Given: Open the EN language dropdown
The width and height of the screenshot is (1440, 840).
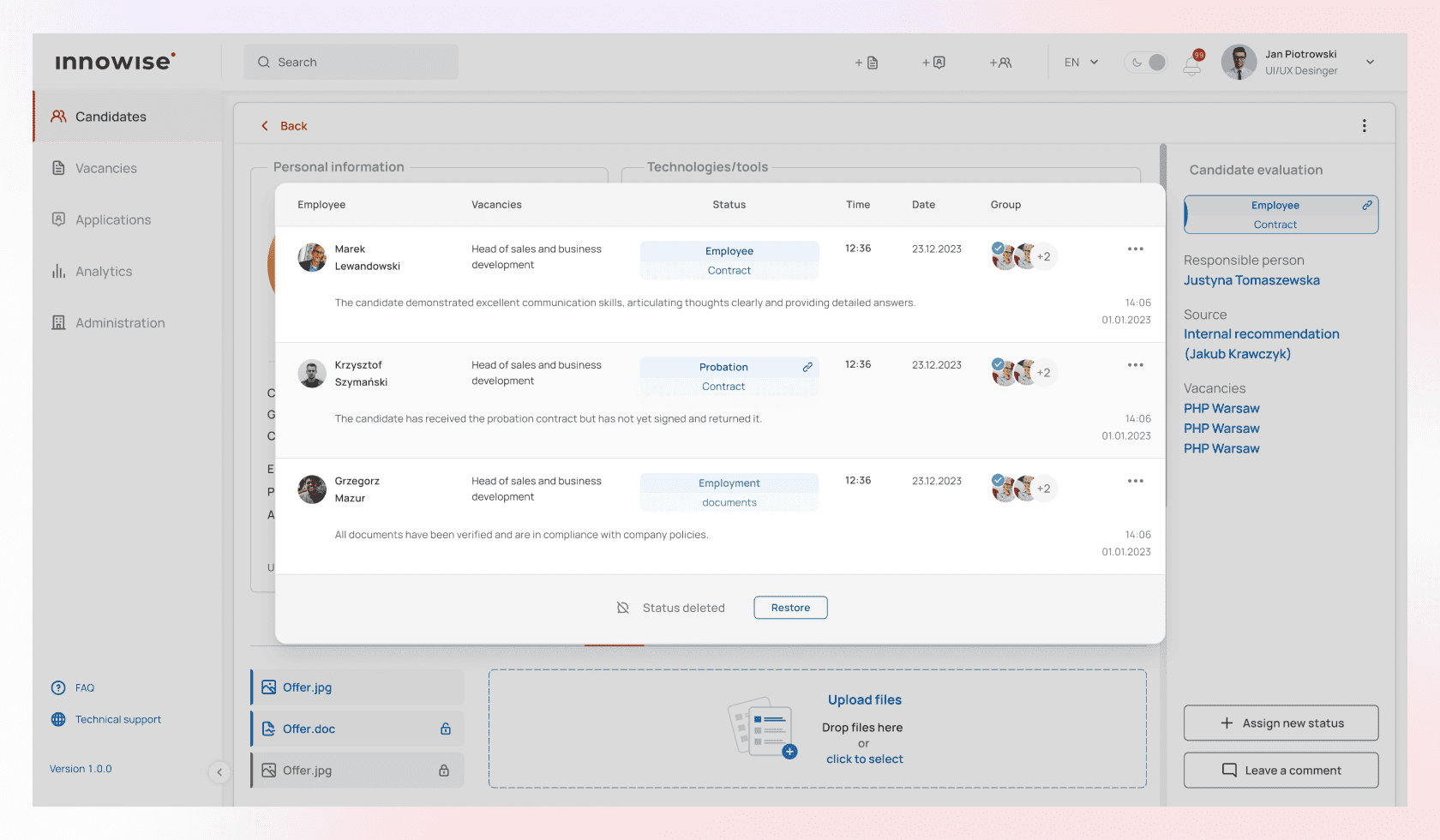Looking at the screenshot, I should click(1081, 63).
